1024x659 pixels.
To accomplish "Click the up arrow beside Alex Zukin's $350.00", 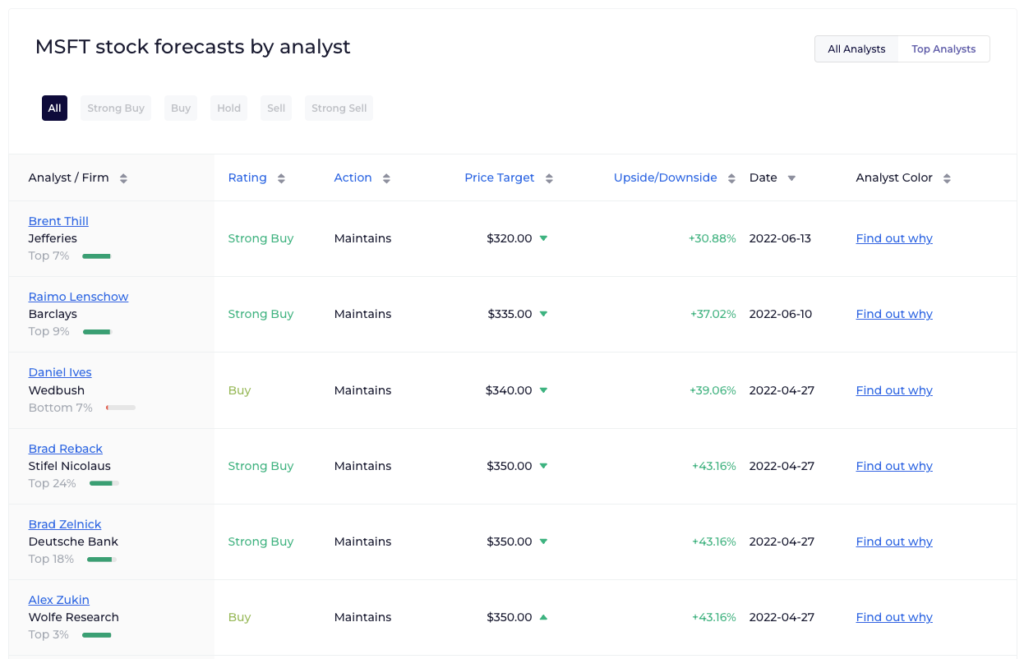I will pos(543,617).
